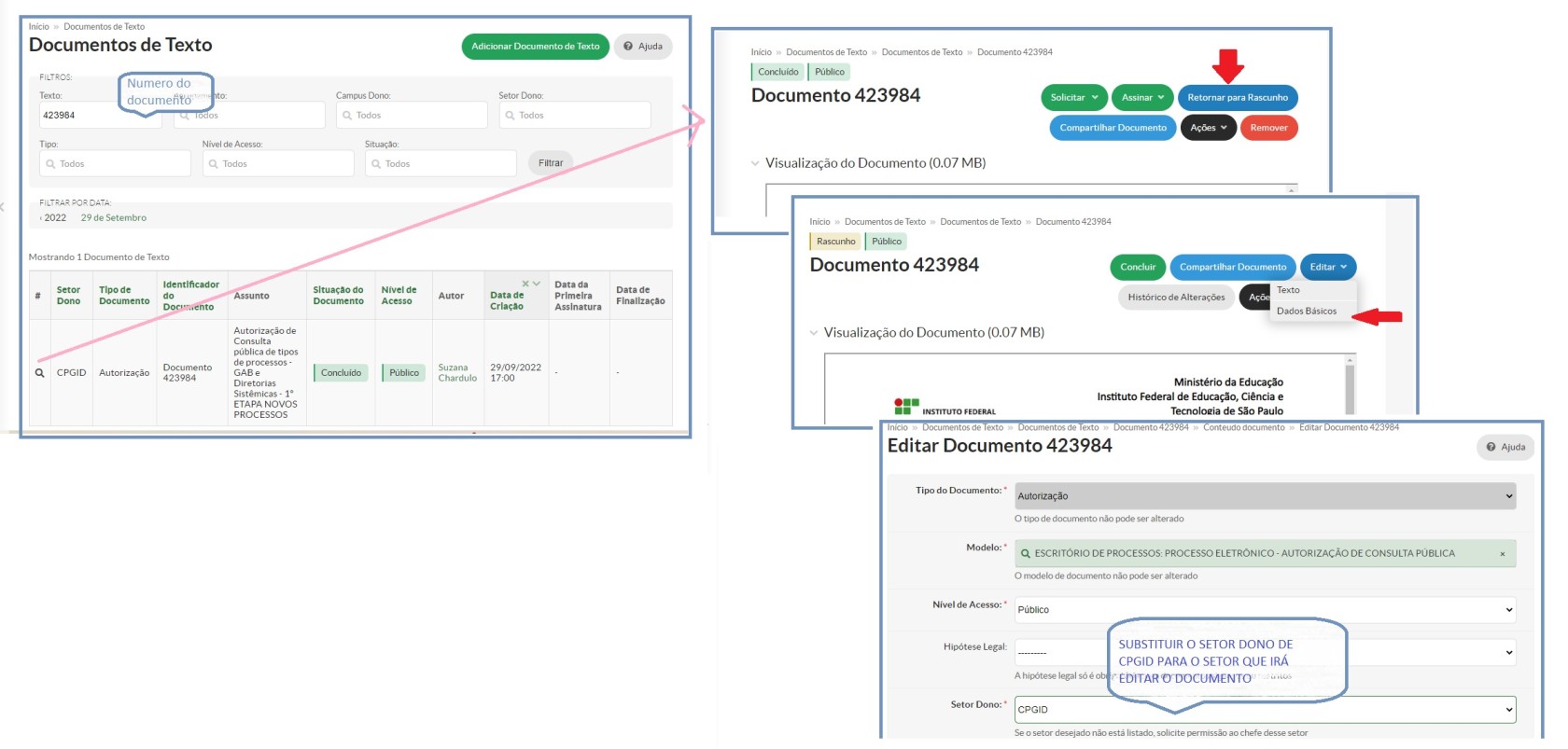This screenshot has height=749, width=1568.
Task: Click Início breadcrumb on Documentos de Texto list page
Action: coord(38,27)
